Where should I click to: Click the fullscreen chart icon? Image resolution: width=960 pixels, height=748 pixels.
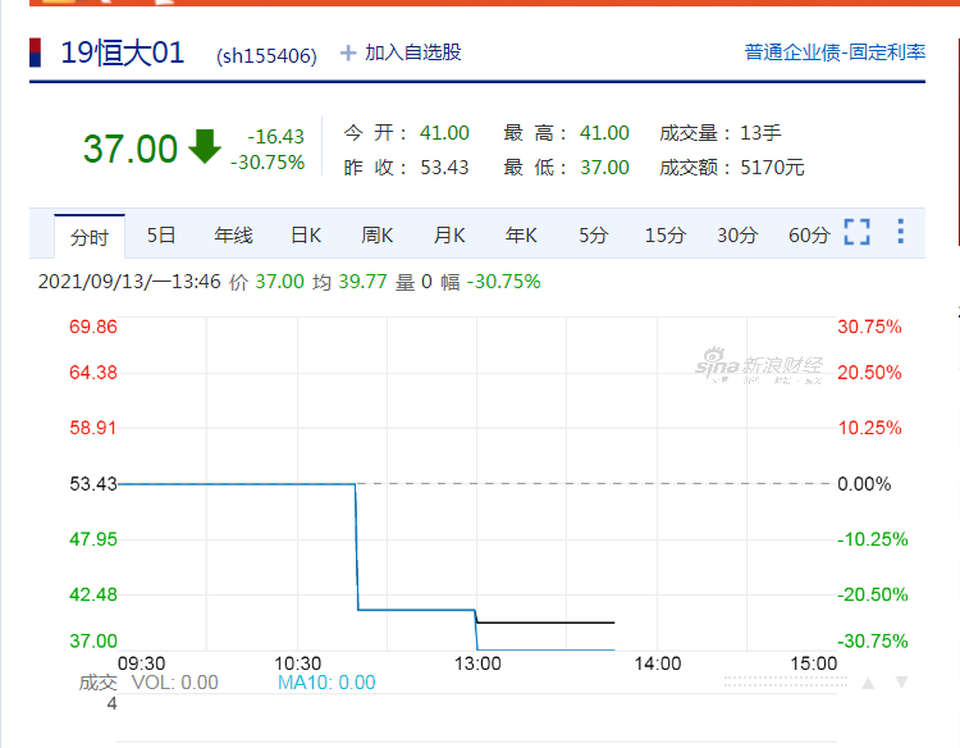pyautogui.click(x=857, y=232)
